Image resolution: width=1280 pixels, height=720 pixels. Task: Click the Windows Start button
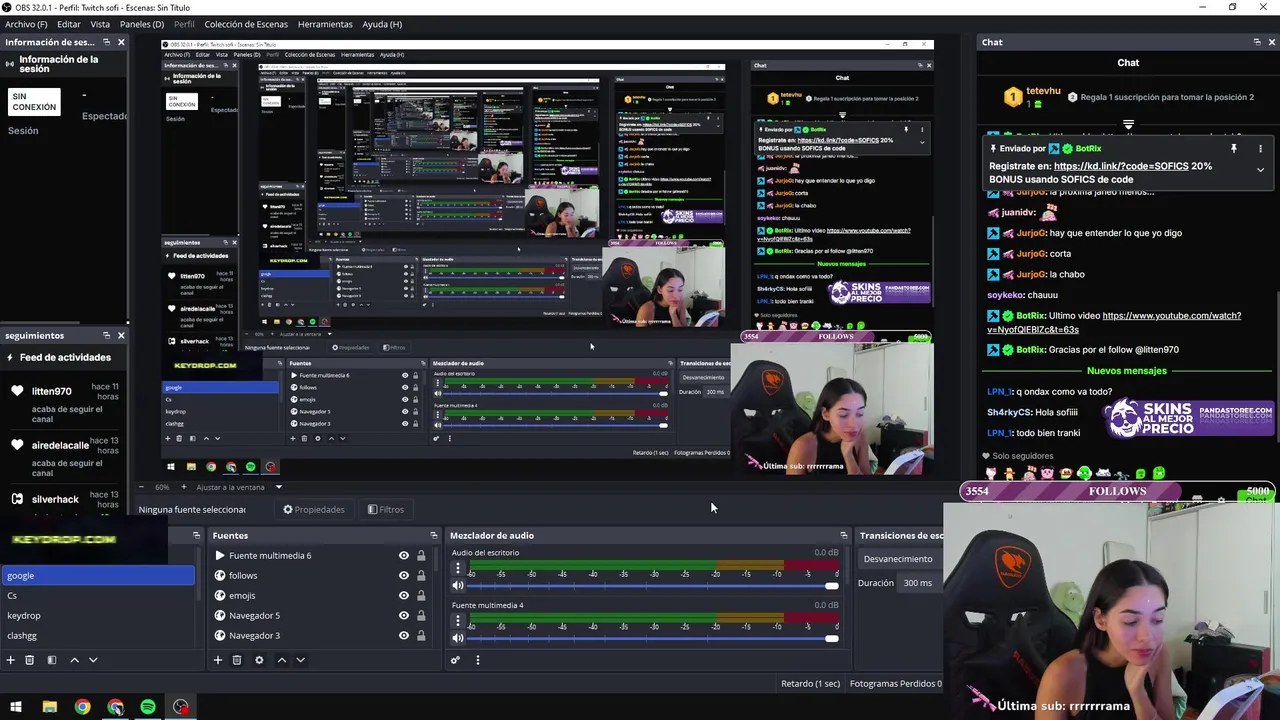click(x=16, y=707)
